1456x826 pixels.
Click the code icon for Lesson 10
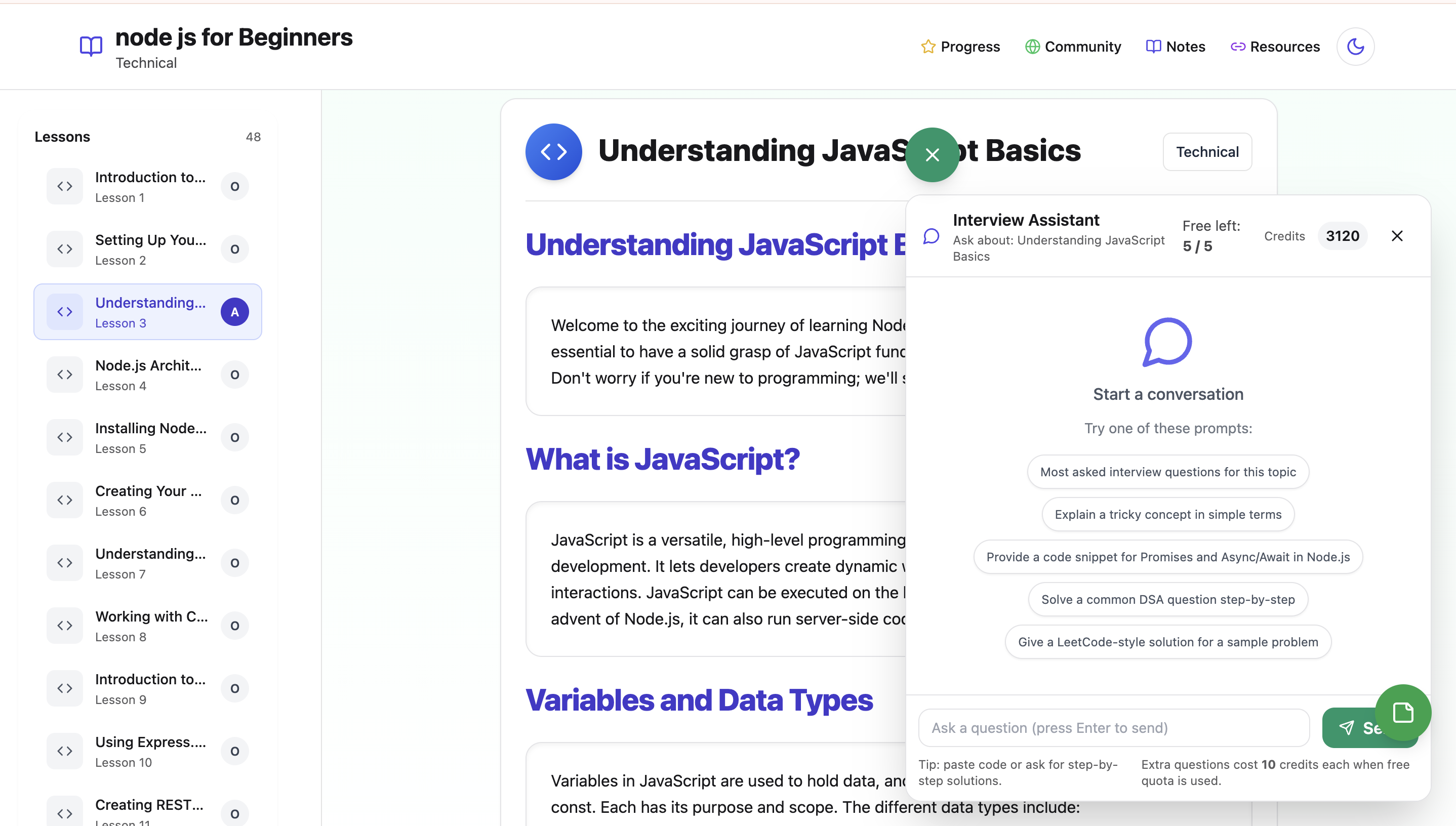point(65,752)
